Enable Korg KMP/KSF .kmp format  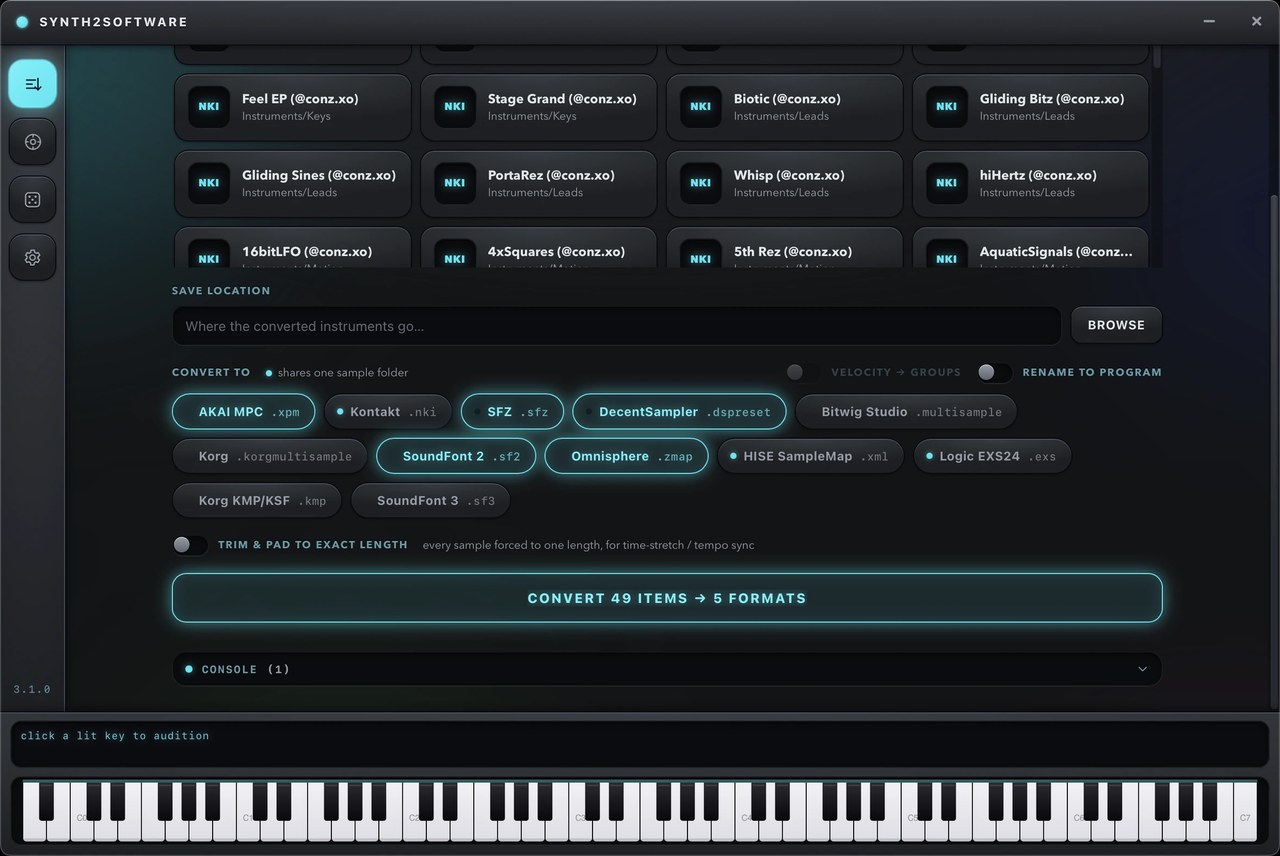point(256,500)
